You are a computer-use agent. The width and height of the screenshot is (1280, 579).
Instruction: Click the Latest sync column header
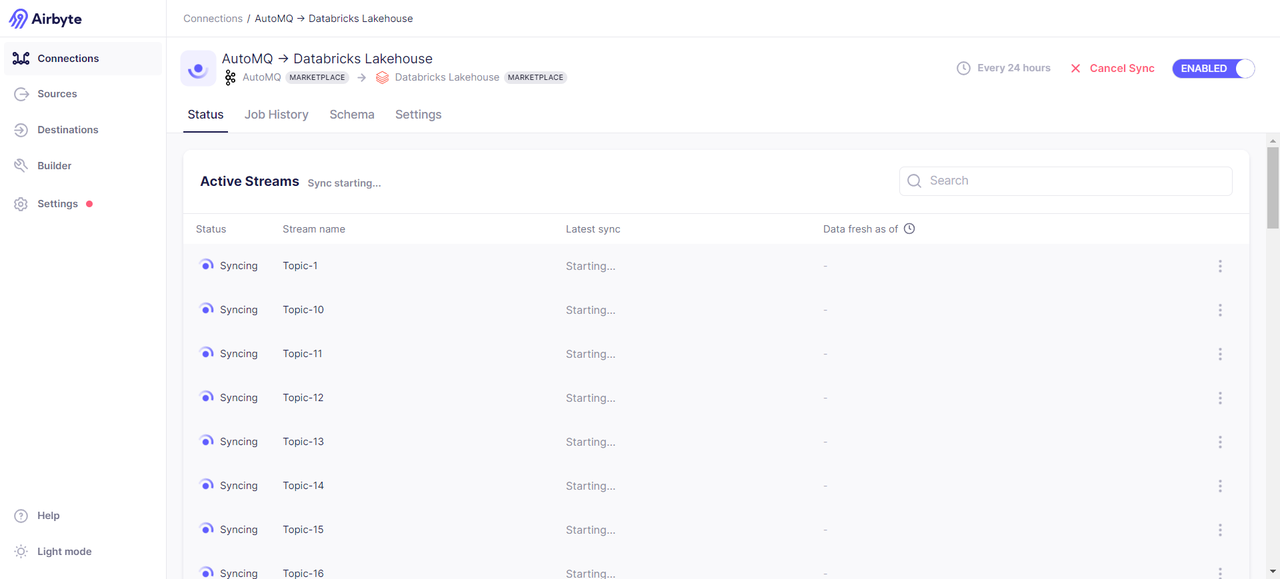point(593,229)
